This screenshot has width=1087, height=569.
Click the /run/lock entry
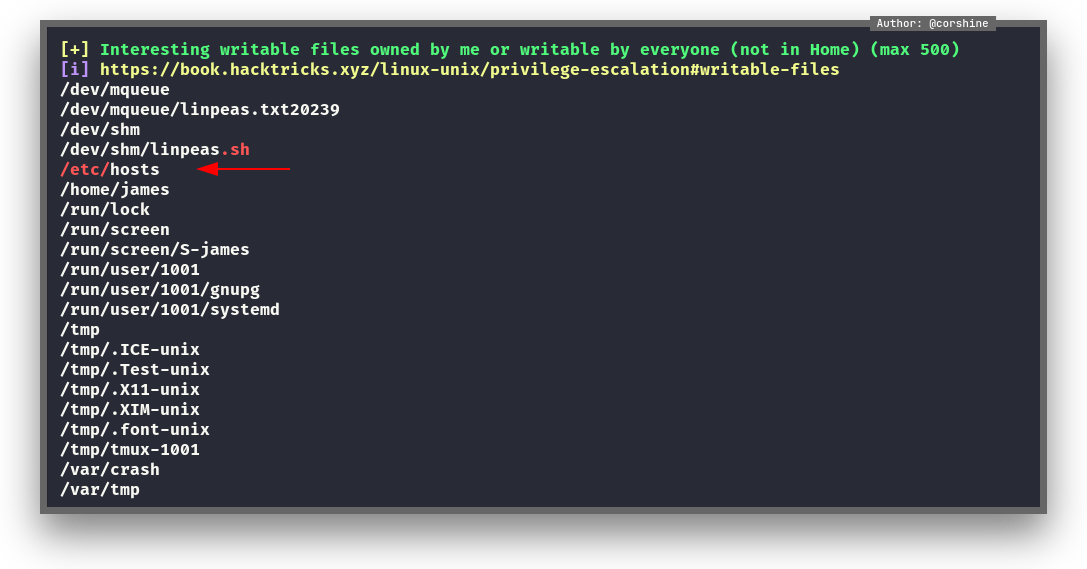pyautogui.click(x=105, y=210)
